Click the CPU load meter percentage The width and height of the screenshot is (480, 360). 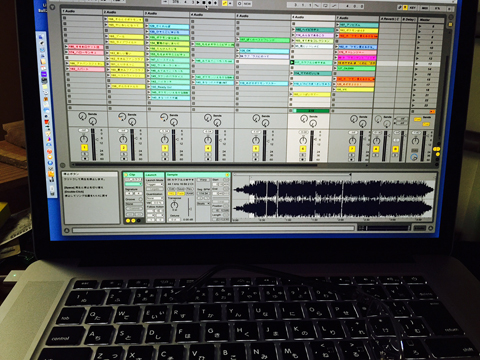click(x=437, y=8)
